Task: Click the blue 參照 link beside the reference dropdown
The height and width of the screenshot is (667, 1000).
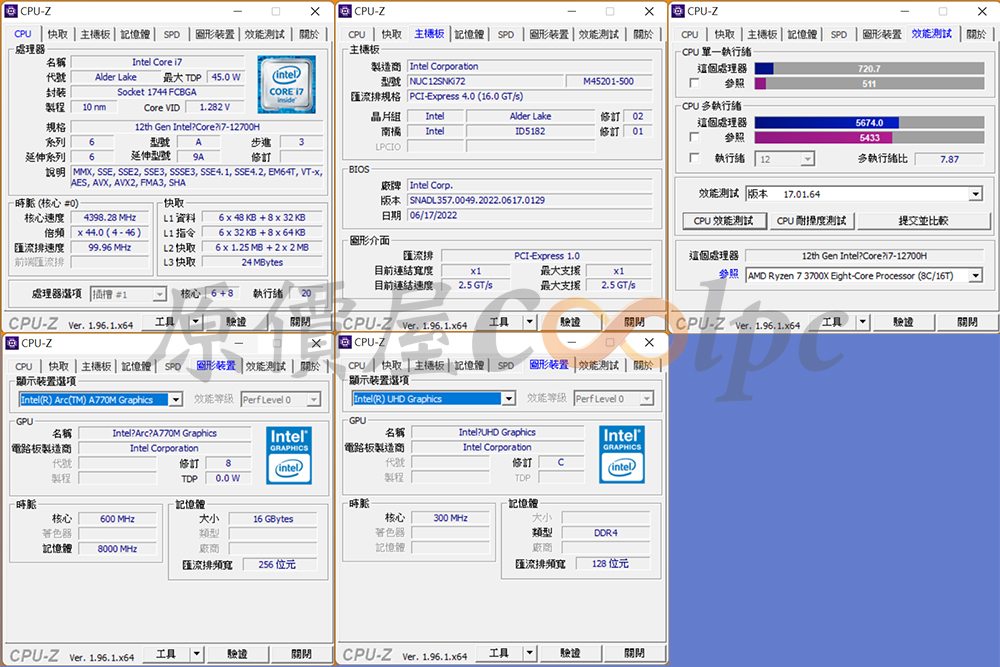Action: coord(728,274)
